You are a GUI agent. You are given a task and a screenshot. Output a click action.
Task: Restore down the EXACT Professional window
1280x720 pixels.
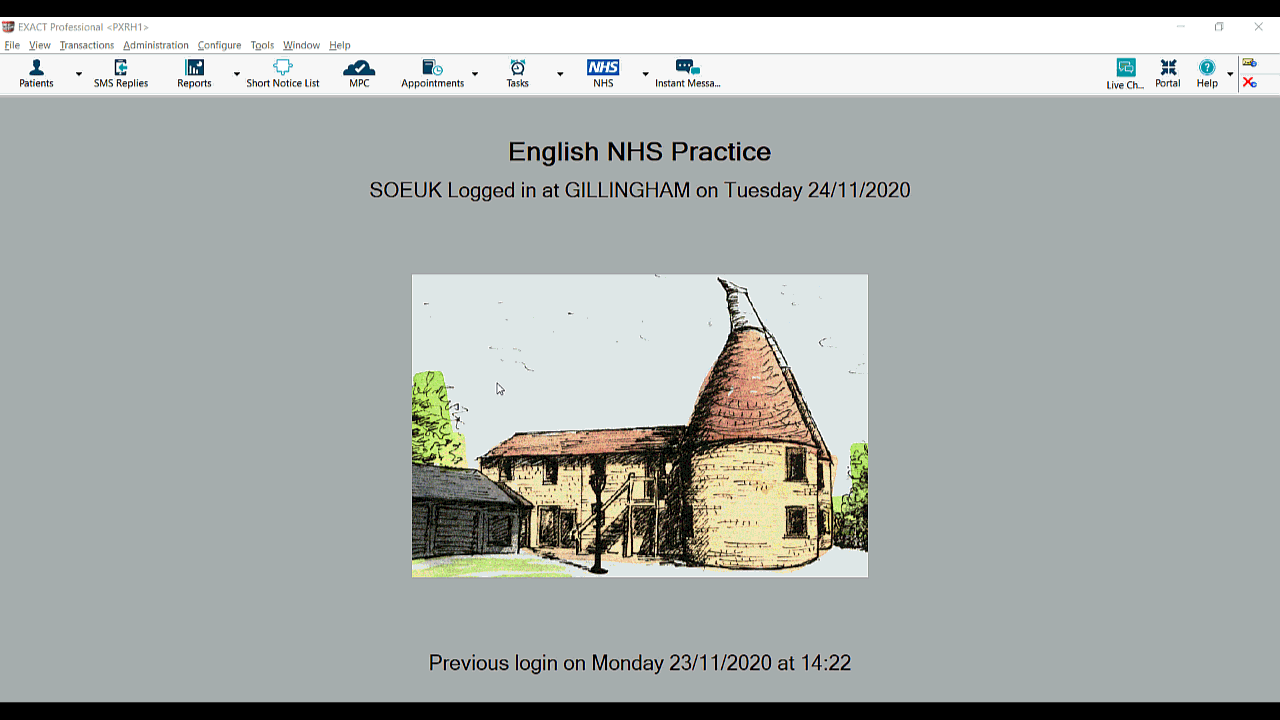click(x=1219, y=27)
